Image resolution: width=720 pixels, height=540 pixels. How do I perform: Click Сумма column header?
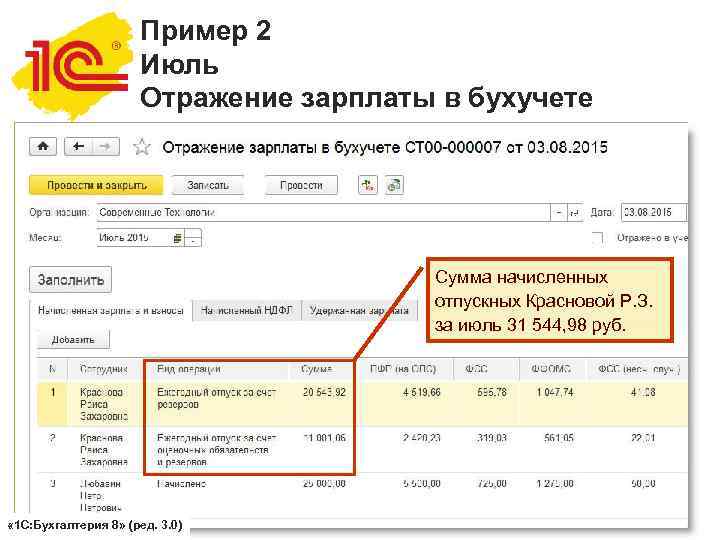tap(316, 369)
